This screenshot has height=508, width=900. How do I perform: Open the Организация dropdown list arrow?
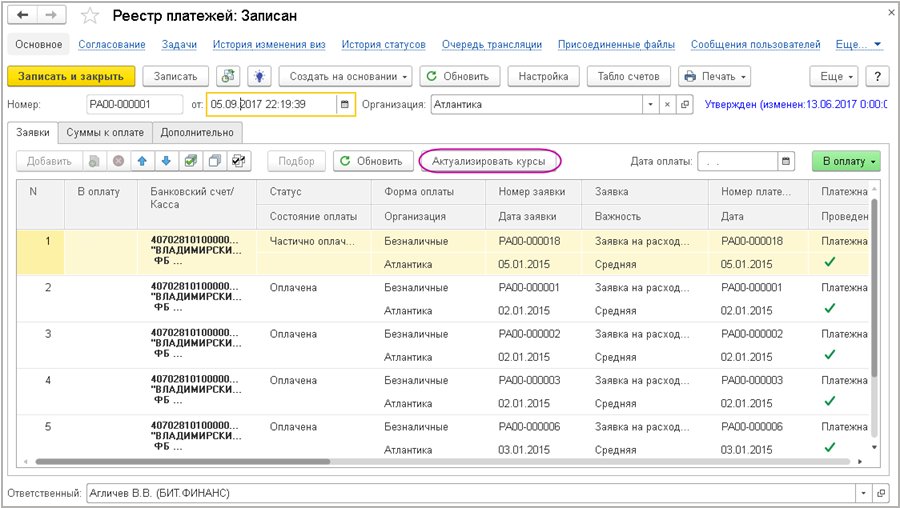click(x=651, y=104)
